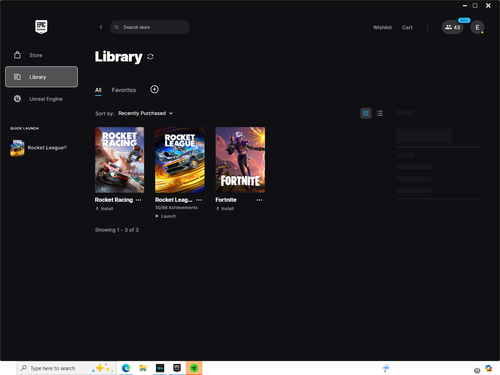This screenshot has height=375, width=500.
Task: Add a new collection with plus icon
Action: (x=154, y=89)
